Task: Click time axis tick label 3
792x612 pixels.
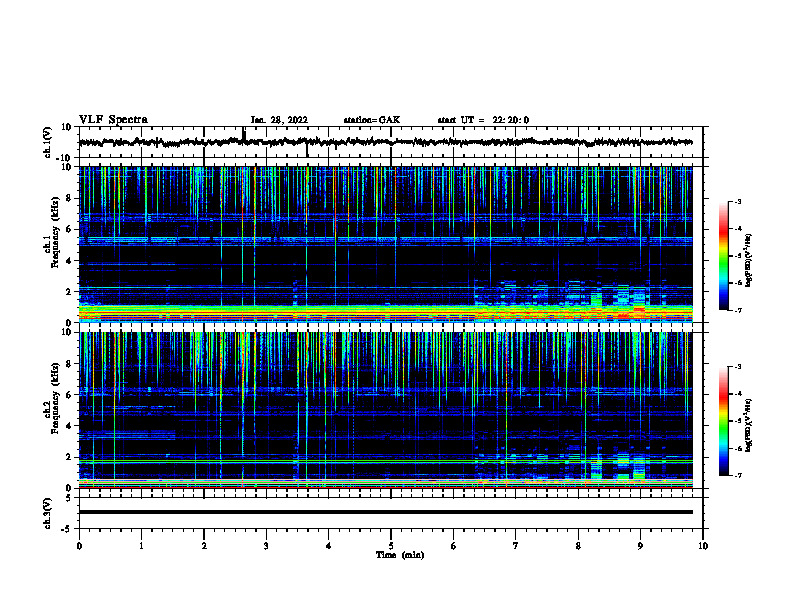Action: coord(266,546)
